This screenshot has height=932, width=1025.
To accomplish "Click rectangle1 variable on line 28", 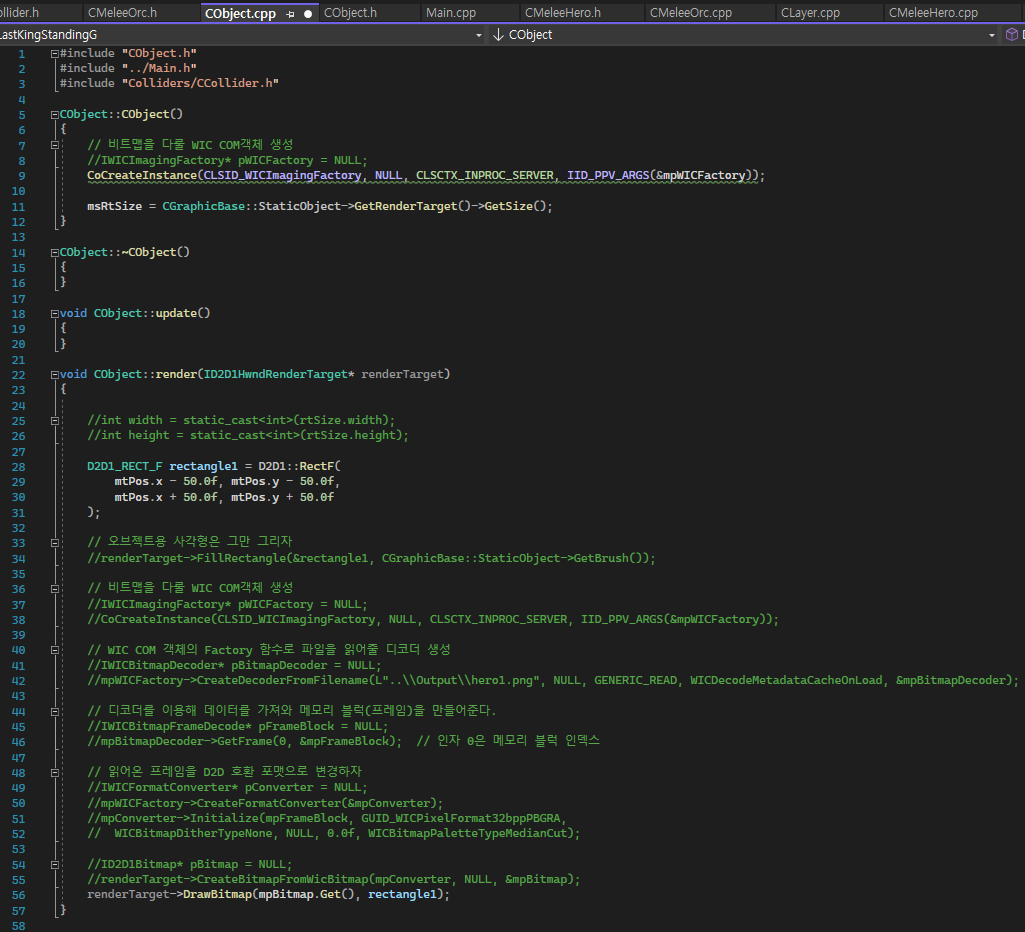I will click(203, 466).
